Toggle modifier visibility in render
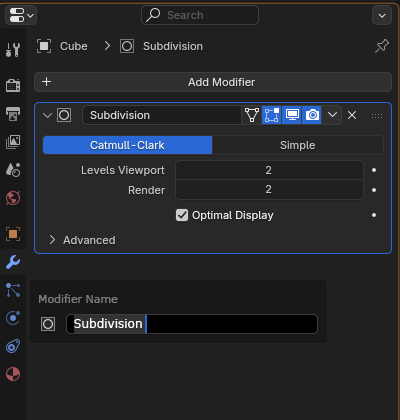 click(312, 115)
